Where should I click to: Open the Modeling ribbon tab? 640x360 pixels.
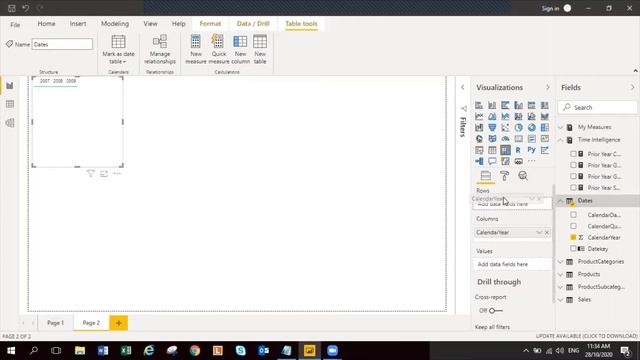tap(115, 24)
